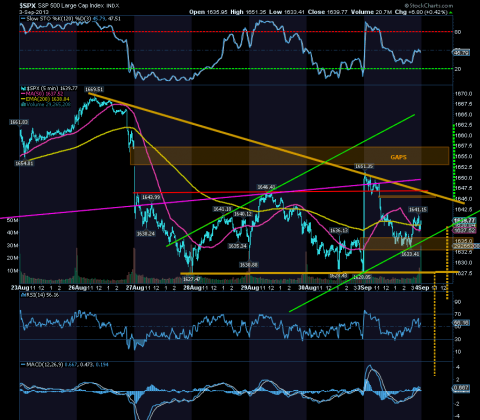Image resolution: width=480 pixels, height=420 pixels.
Task: Click the Volume legend entry under EMA(200)
Action: (x=46, y=104)
